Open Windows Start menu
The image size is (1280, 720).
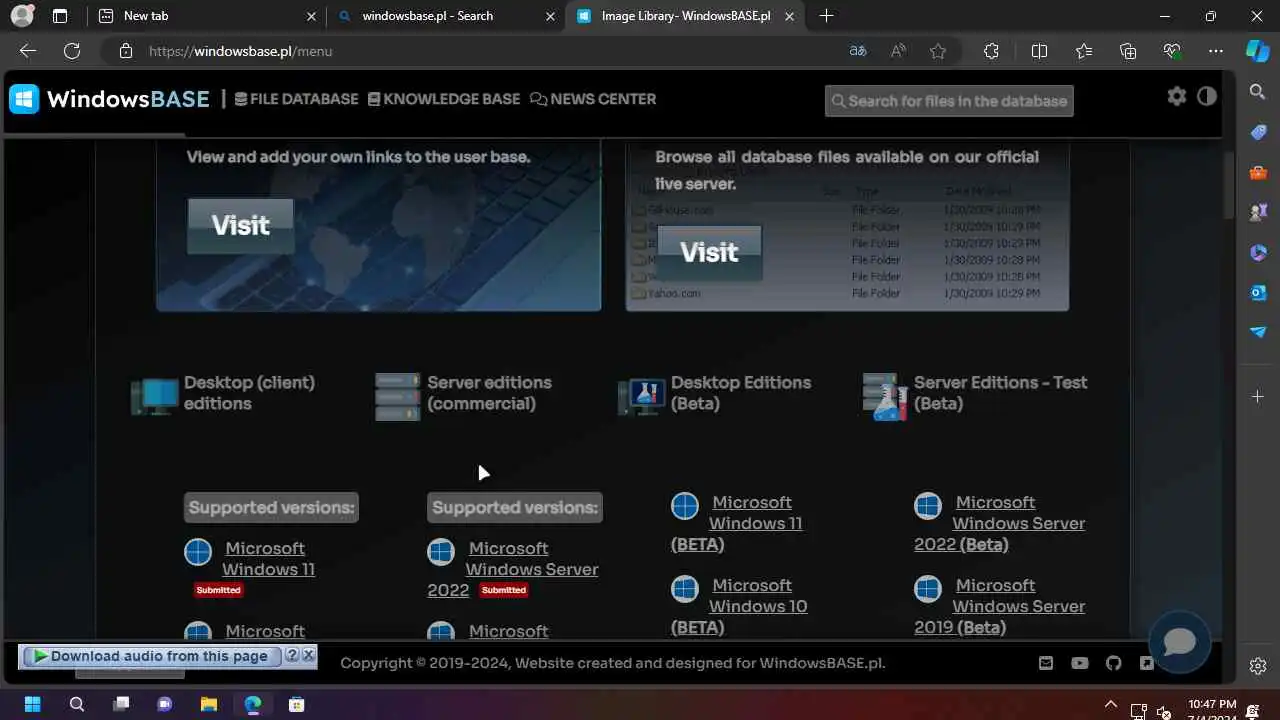[32, 704]
